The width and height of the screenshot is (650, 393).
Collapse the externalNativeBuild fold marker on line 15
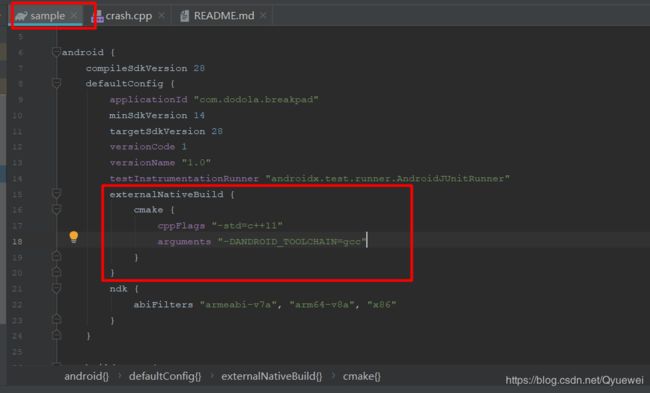(57, 194)
